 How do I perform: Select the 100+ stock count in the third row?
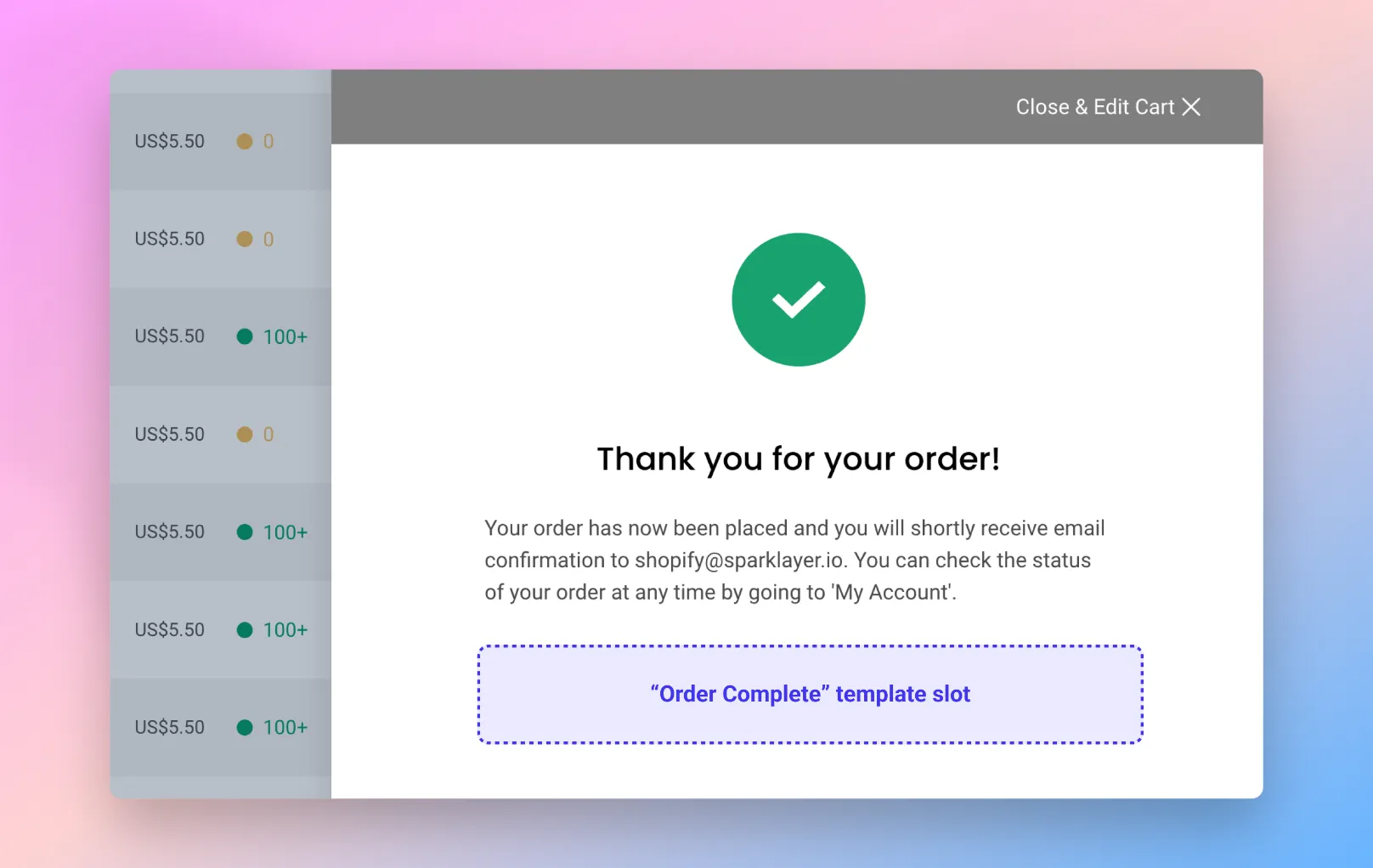[x=285, y=337]
